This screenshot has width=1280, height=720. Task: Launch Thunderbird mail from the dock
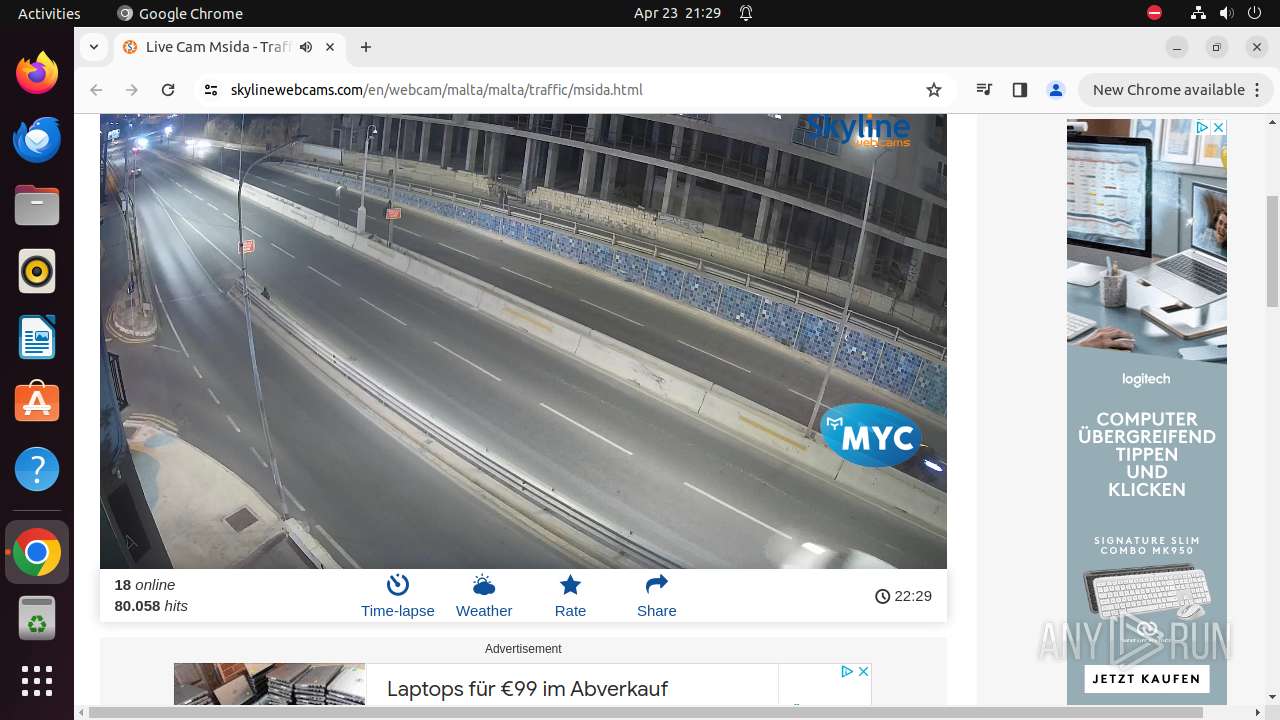pos(37,139)
